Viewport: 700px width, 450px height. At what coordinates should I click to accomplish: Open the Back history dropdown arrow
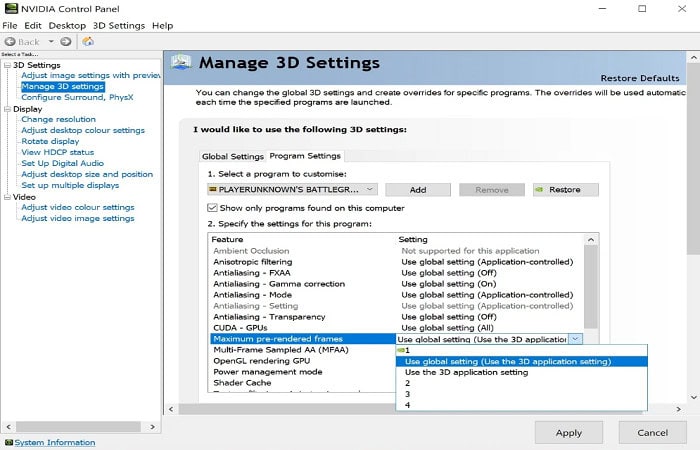click(51, 42)
